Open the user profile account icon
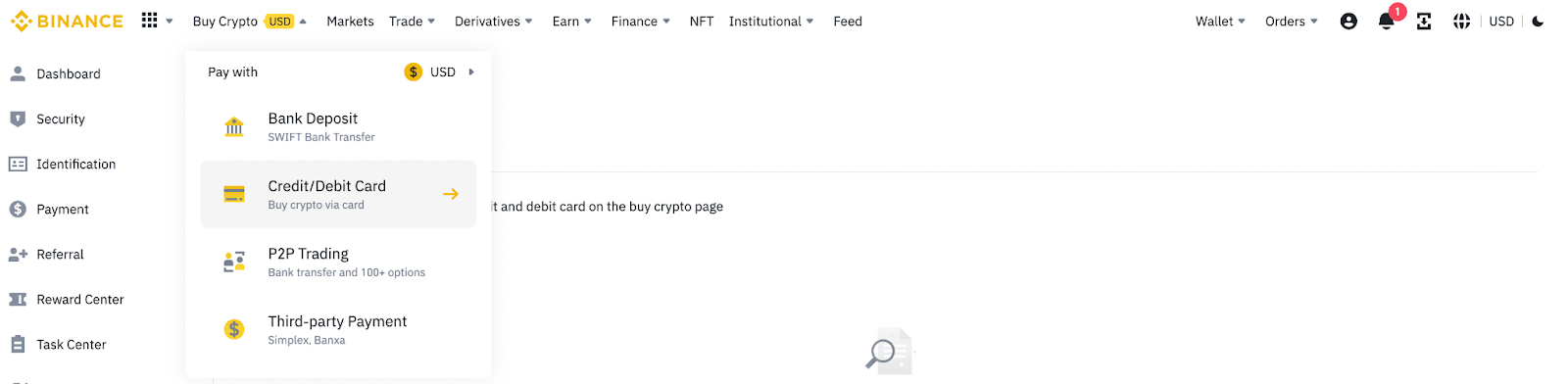Screen dimensions: 1568x384 1348,22
